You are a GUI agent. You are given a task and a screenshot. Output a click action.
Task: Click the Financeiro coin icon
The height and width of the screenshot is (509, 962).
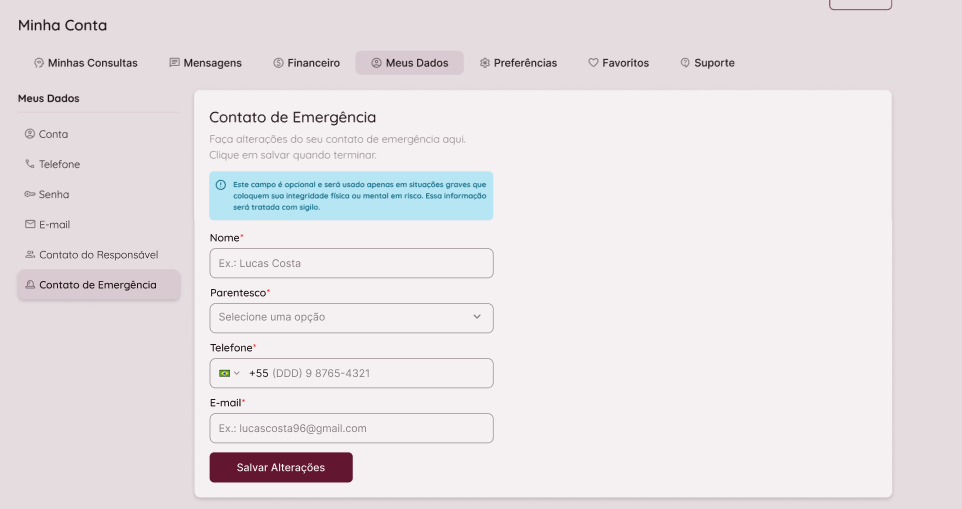tap(278, 63)
